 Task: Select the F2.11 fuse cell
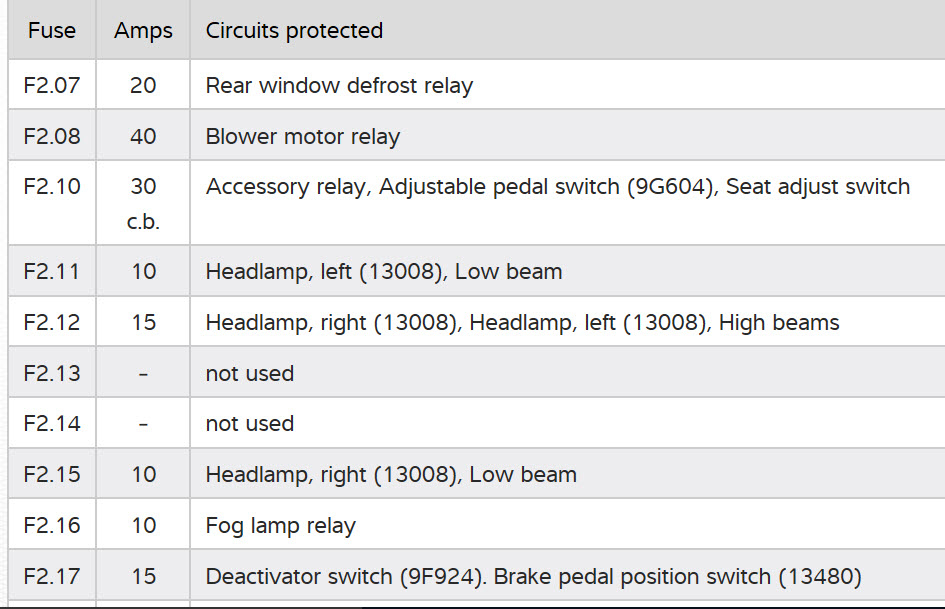(x=52, y=272)
